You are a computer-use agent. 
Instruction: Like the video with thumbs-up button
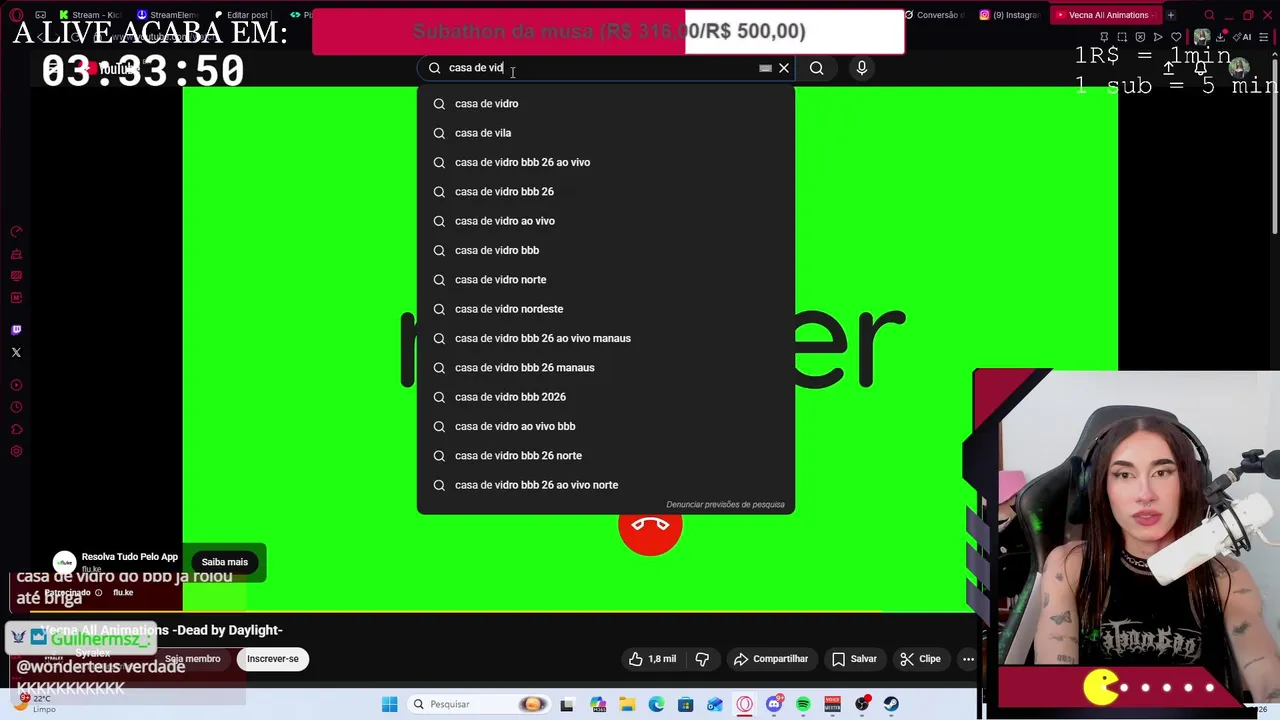click(652, 659)
